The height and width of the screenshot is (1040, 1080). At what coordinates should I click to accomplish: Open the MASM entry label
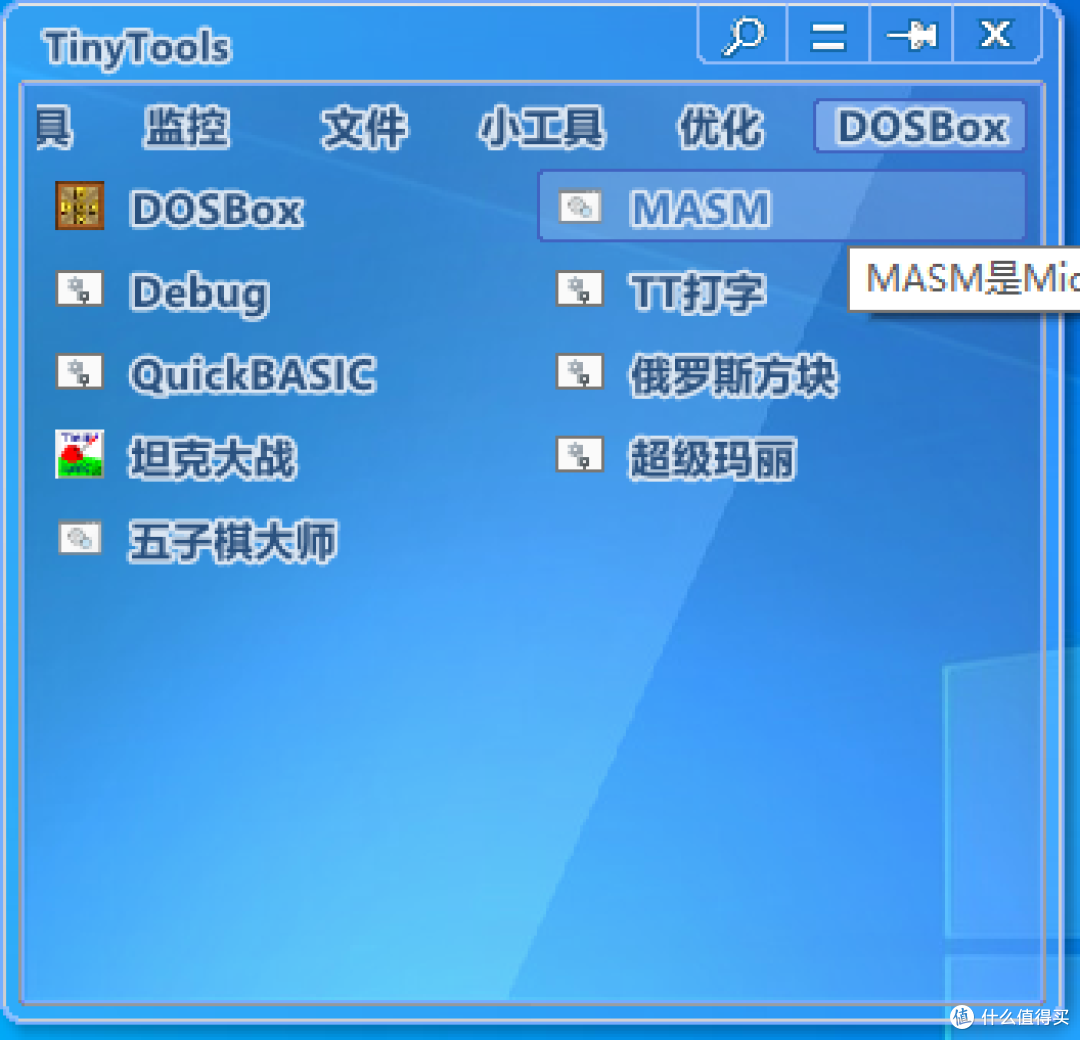(700, 209)
